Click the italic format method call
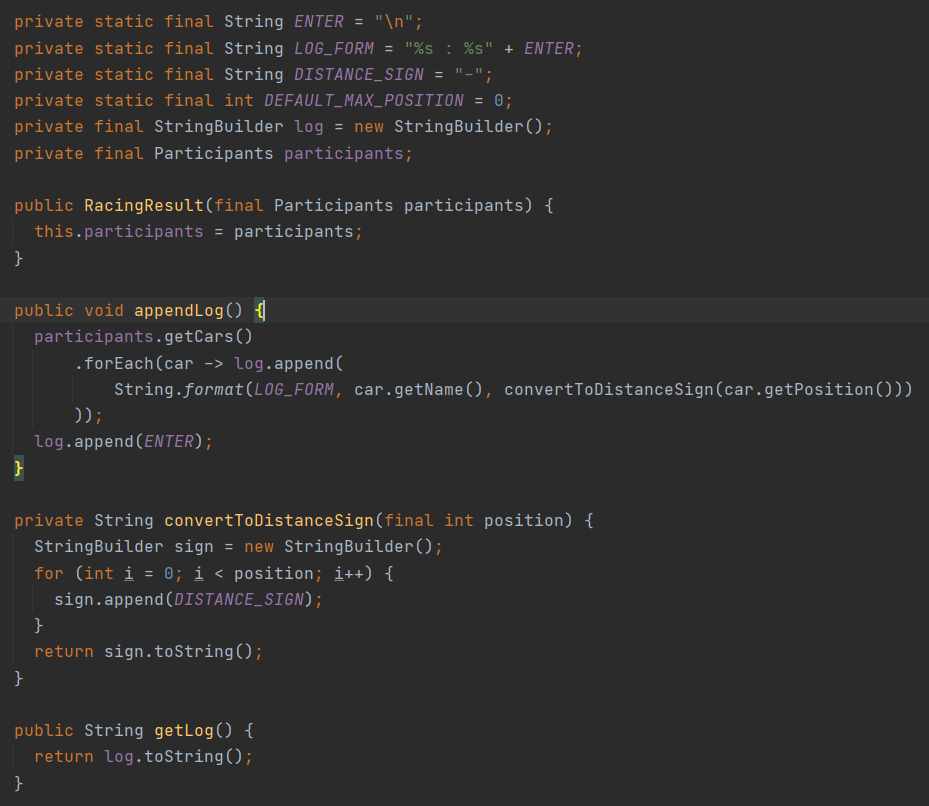Viewport: 929px width, 806px height. click(214, 389)
